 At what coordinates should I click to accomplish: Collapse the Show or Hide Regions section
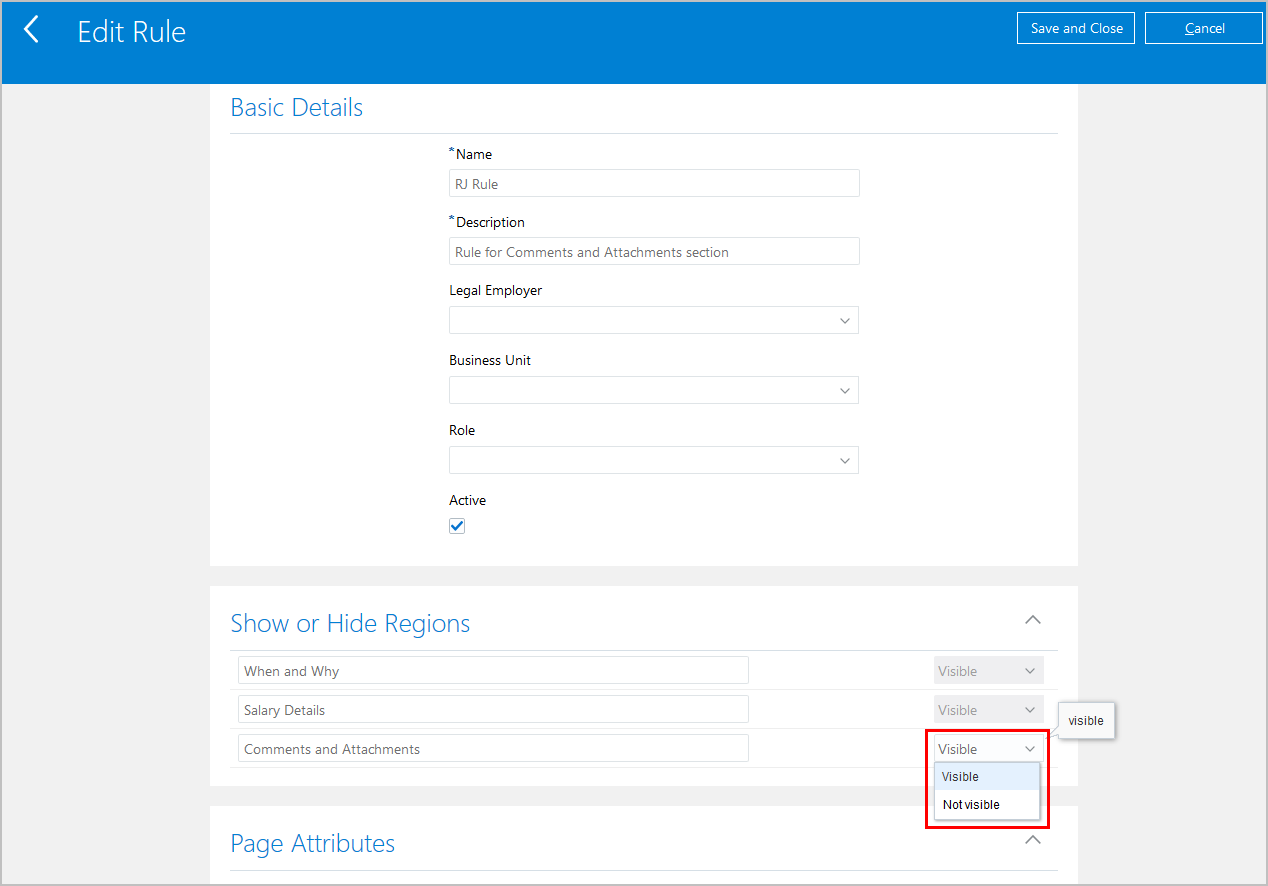(x=1033, y=620)
